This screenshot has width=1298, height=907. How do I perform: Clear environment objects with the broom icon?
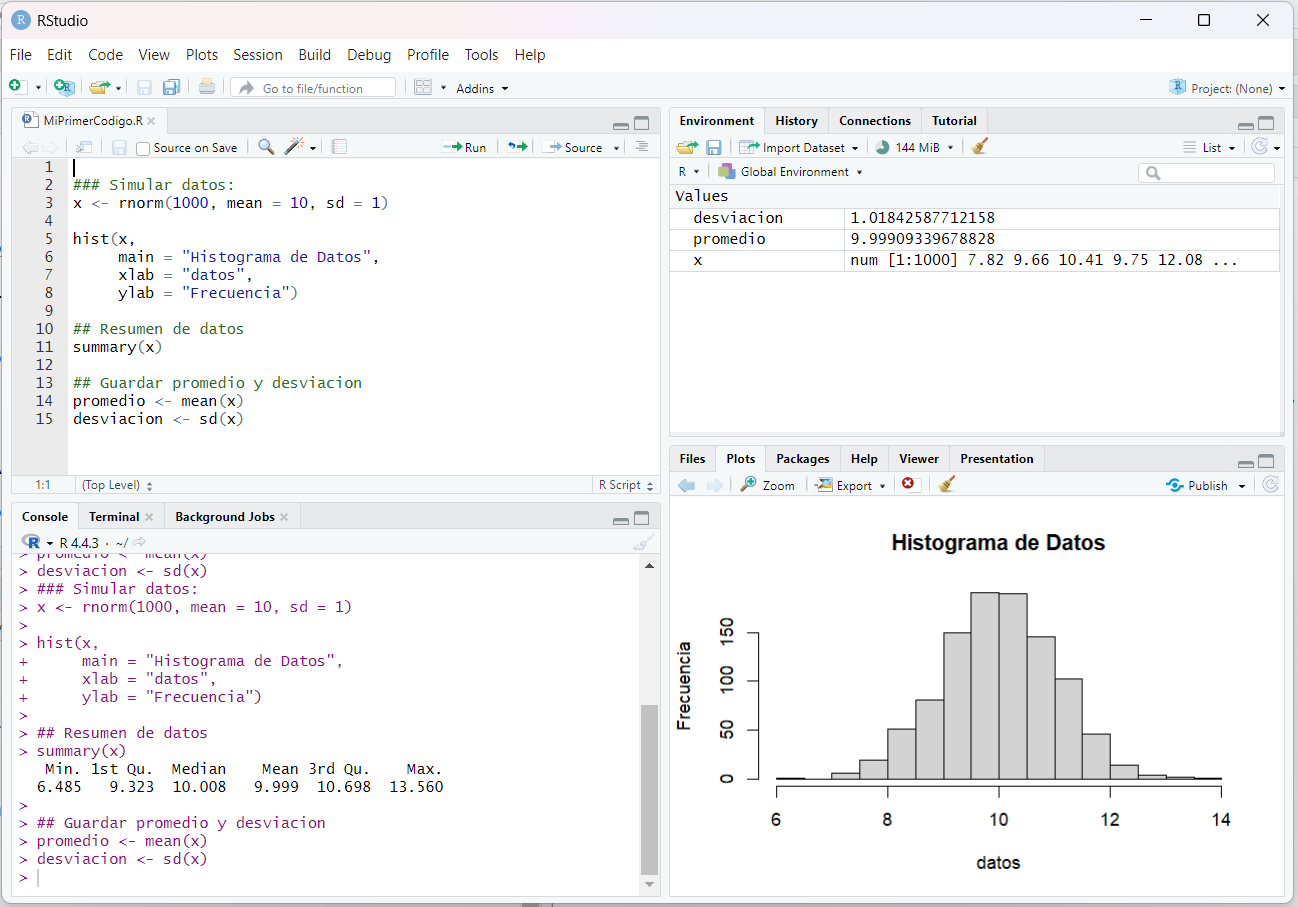980,147
